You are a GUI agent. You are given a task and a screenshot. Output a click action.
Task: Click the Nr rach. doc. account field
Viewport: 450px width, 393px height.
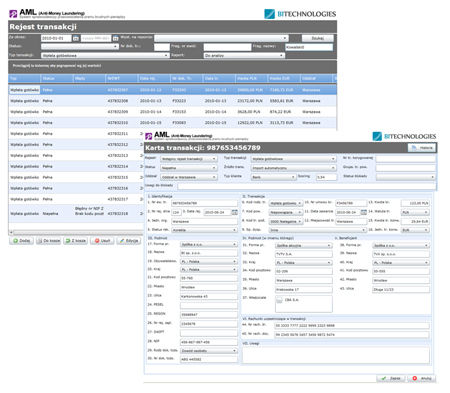[x=352, y=334]
